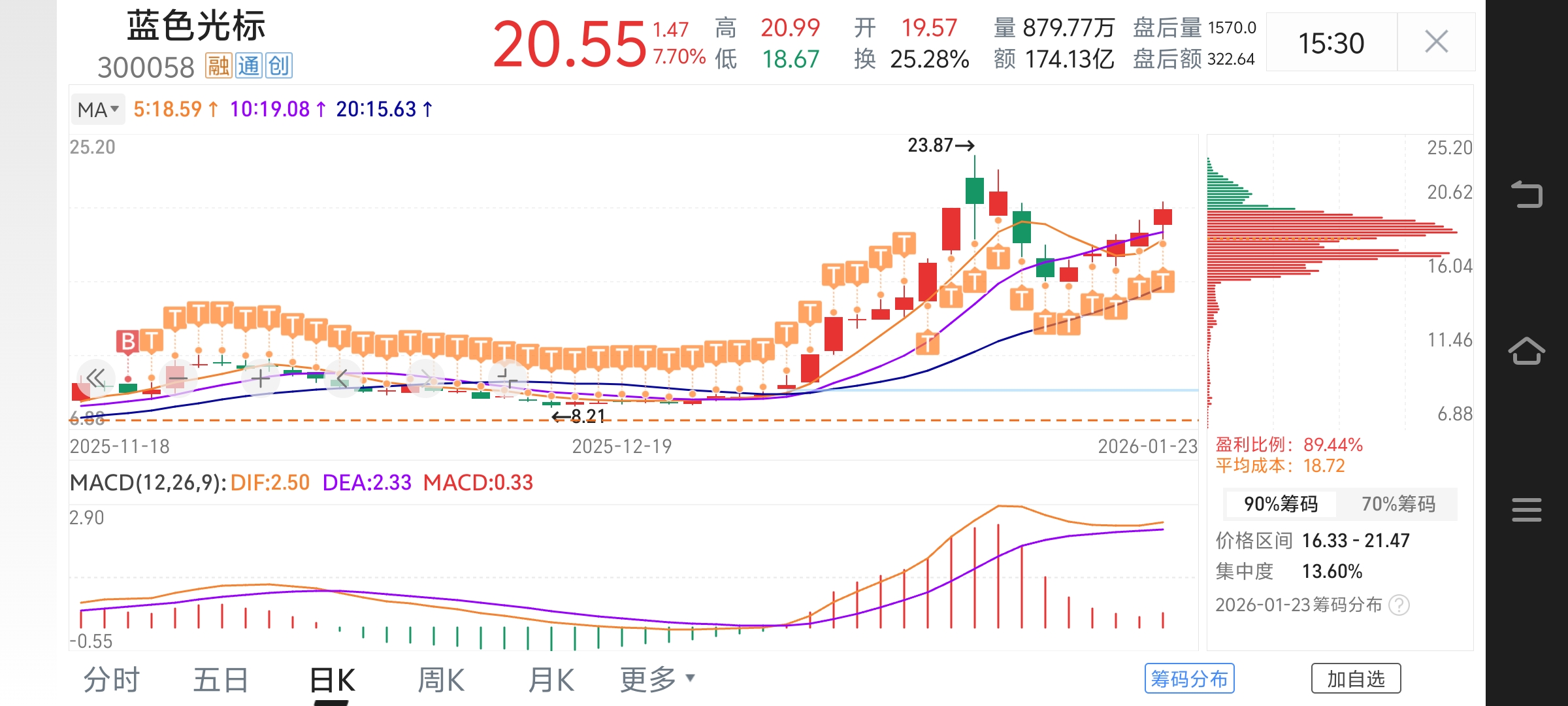Screen dimensions: 1568x706
Task: Tap the Android home button icon
Action: 1526,351
